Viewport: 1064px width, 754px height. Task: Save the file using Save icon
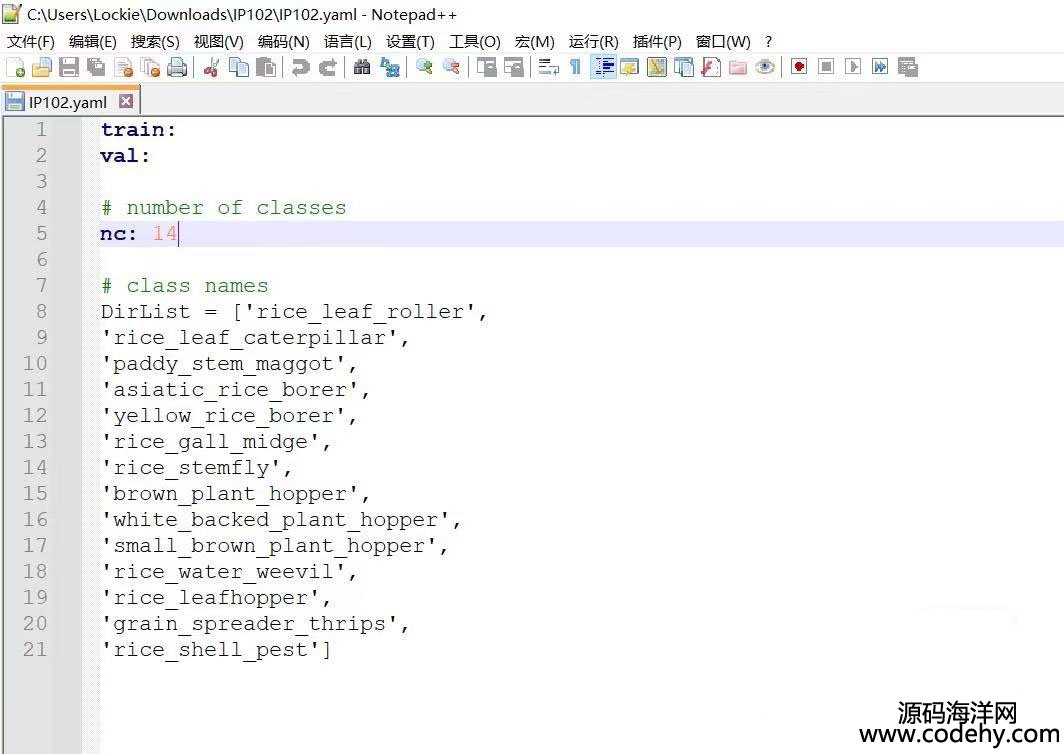coord(69,67)
